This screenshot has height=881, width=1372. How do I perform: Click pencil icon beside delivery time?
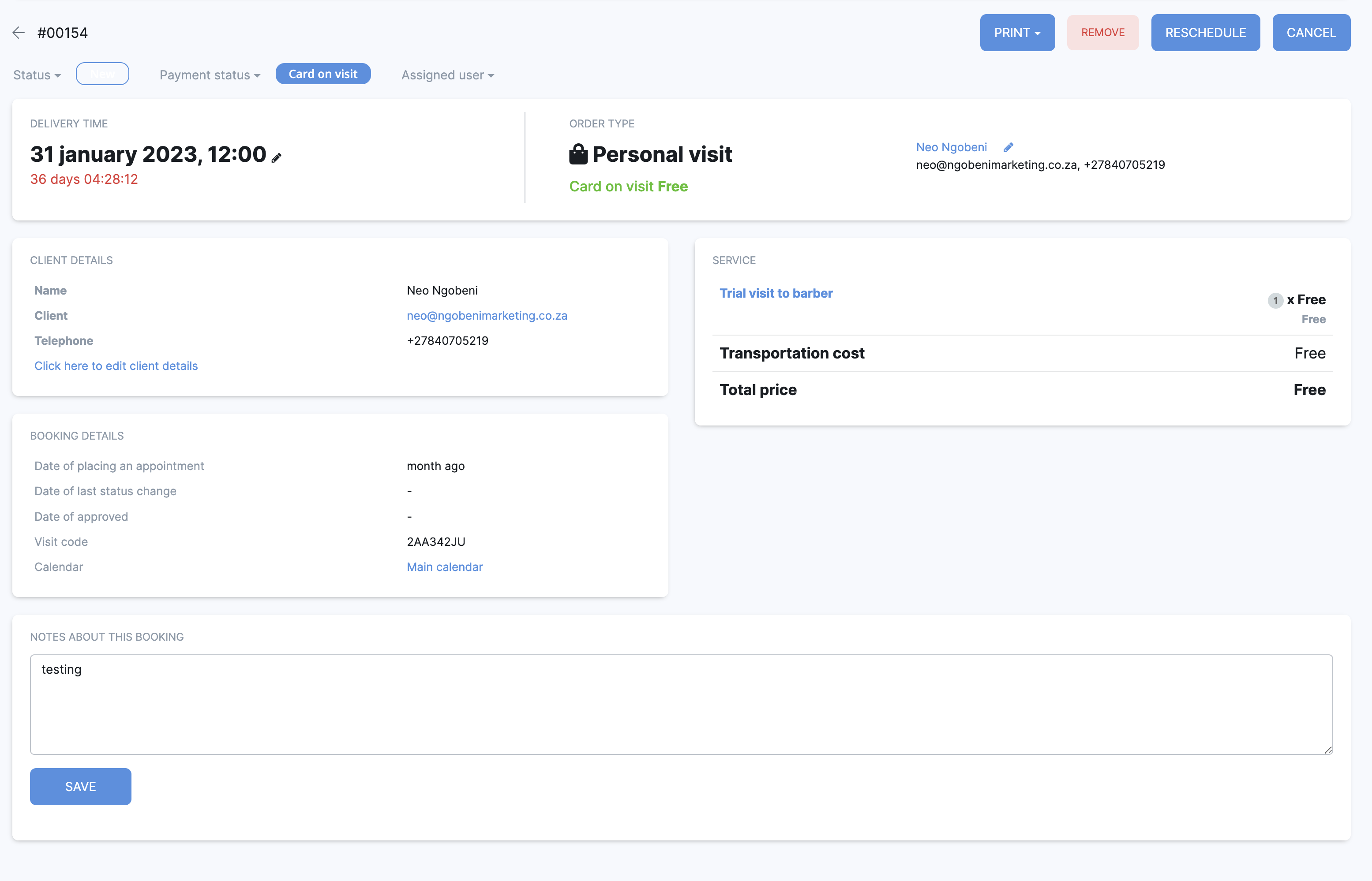point(277,158)
